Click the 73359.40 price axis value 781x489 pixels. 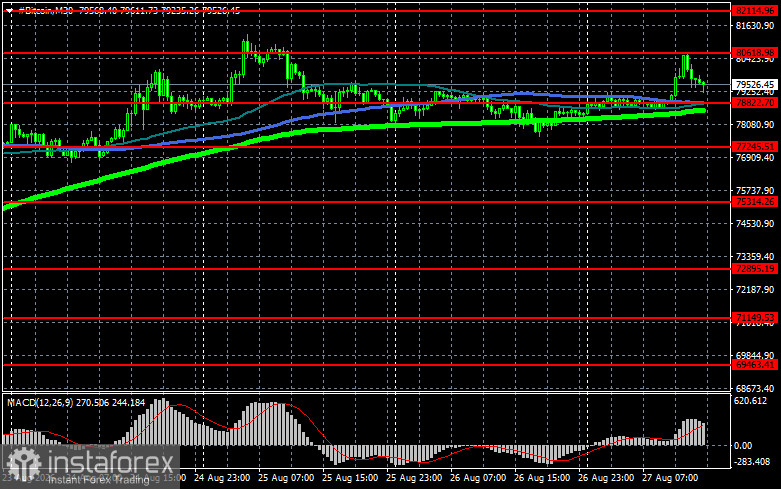(755, 256)
